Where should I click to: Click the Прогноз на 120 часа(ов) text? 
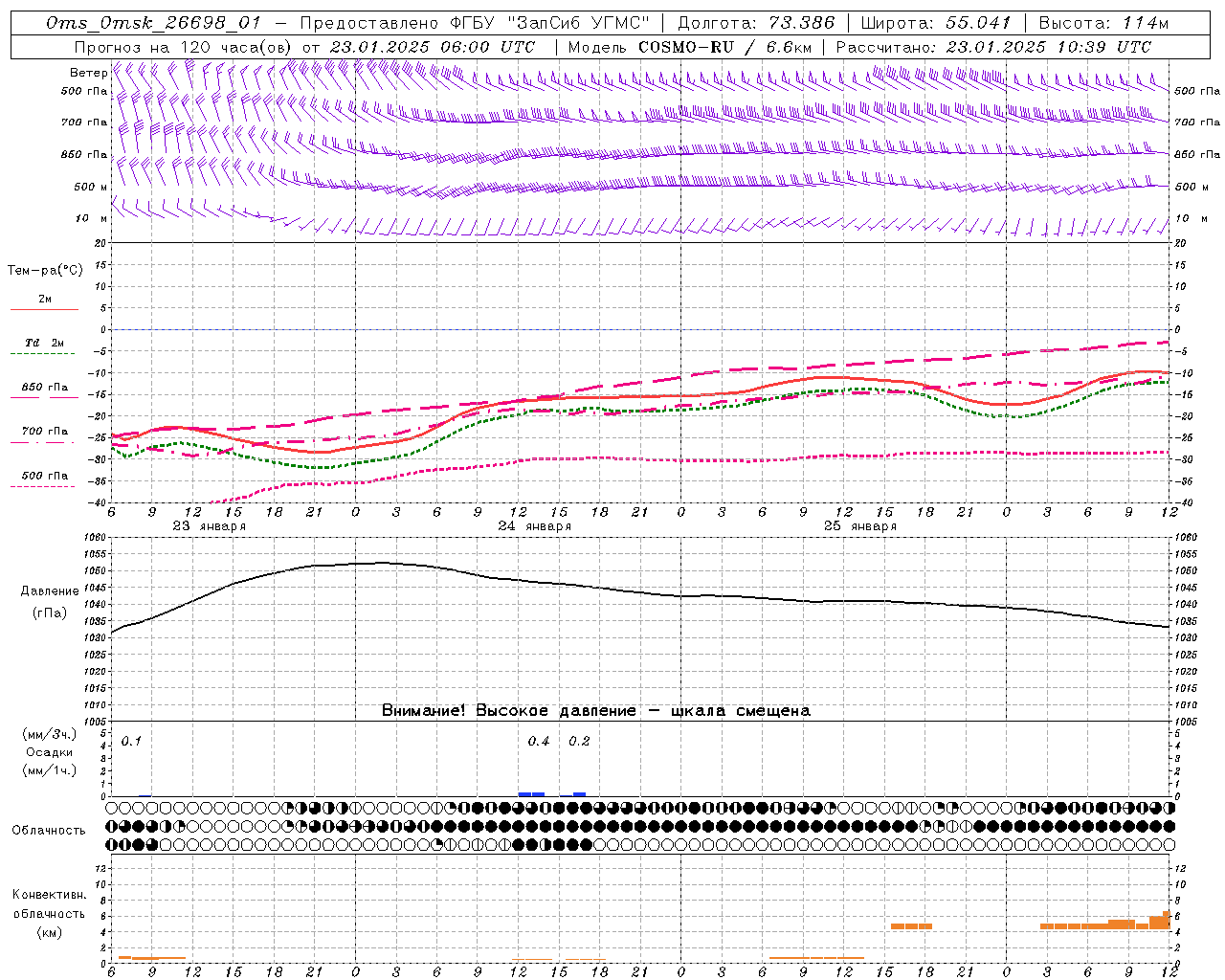tap(183, 47)
